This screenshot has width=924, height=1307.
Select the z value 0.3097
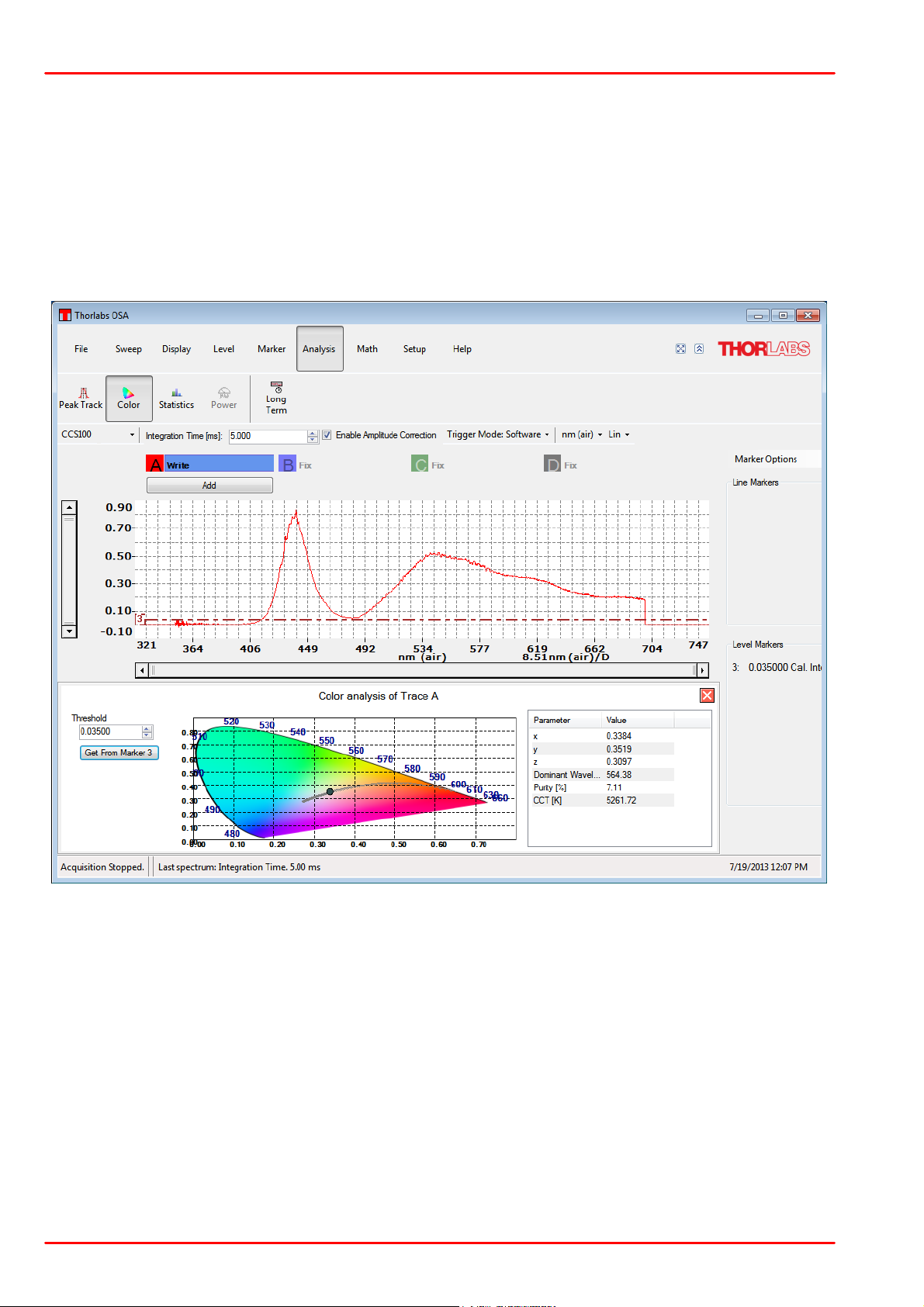619,762
